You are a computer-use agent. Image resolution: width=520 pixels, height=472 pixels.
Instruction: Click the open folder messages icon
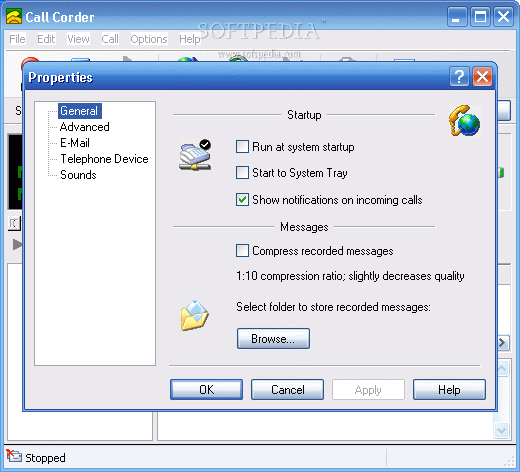click(195, 316)
